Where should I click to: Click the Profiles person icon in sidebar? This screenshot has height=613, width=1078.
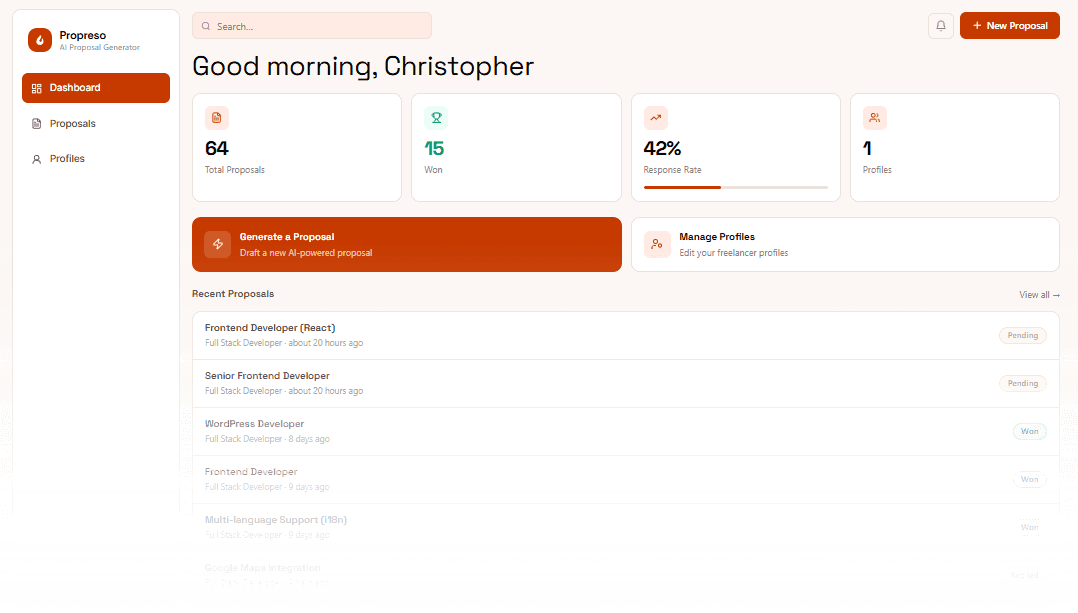pos(38,158)
